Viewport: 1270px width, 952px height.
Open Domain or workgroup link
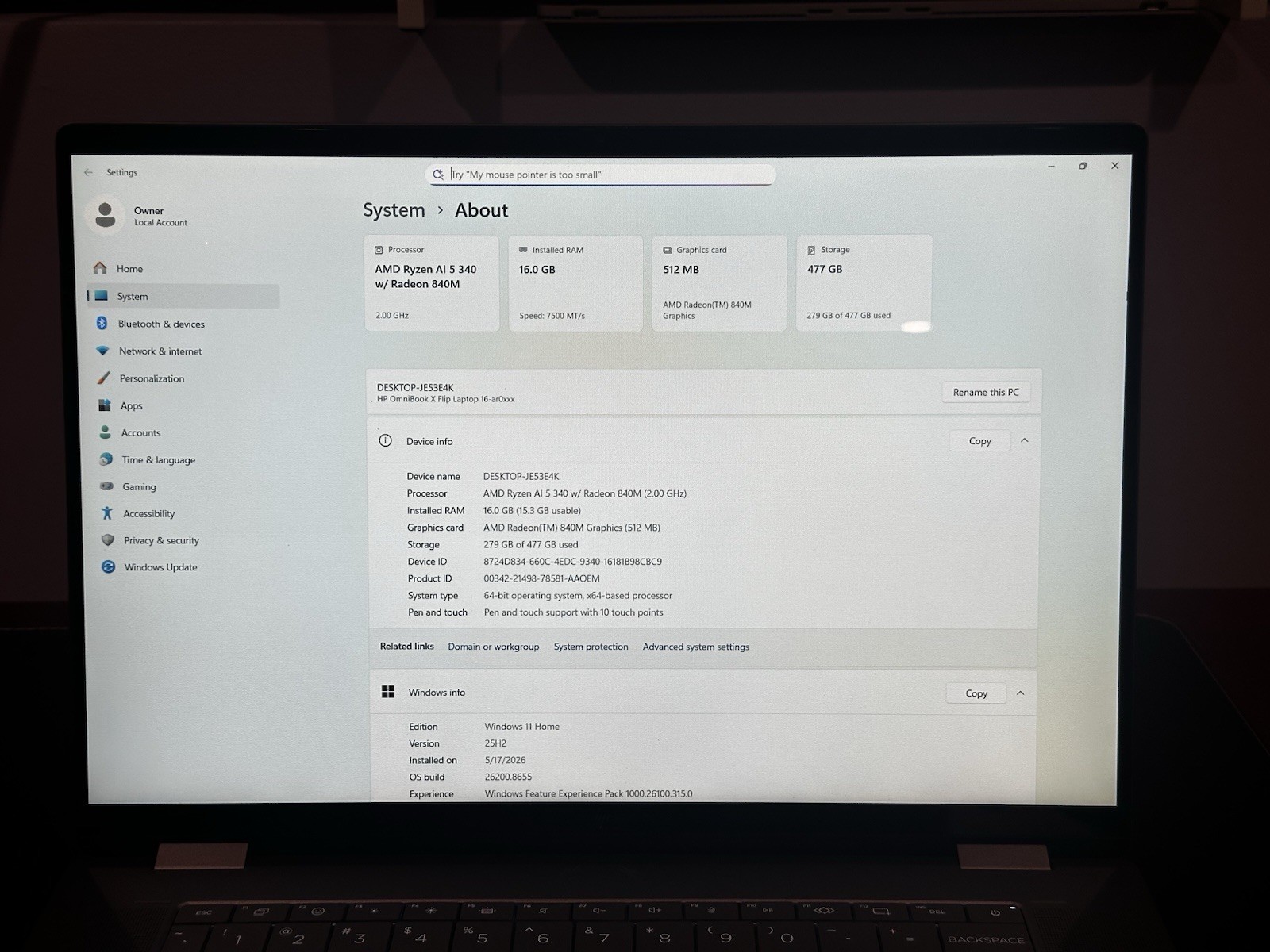click(x=493, y=647)
